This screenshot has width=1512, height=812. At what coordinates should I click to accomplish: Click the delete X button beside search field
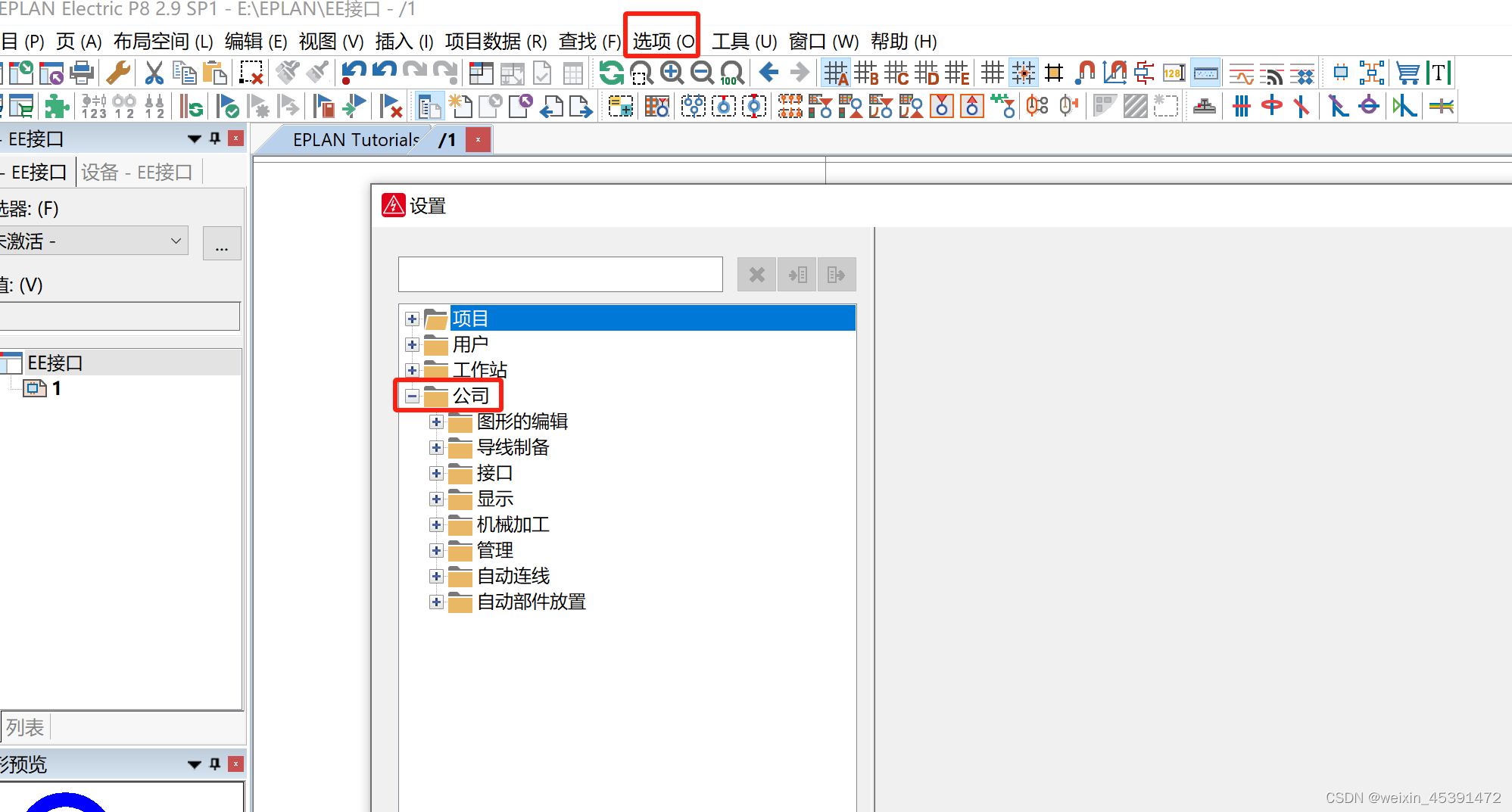tap(756, 275)
